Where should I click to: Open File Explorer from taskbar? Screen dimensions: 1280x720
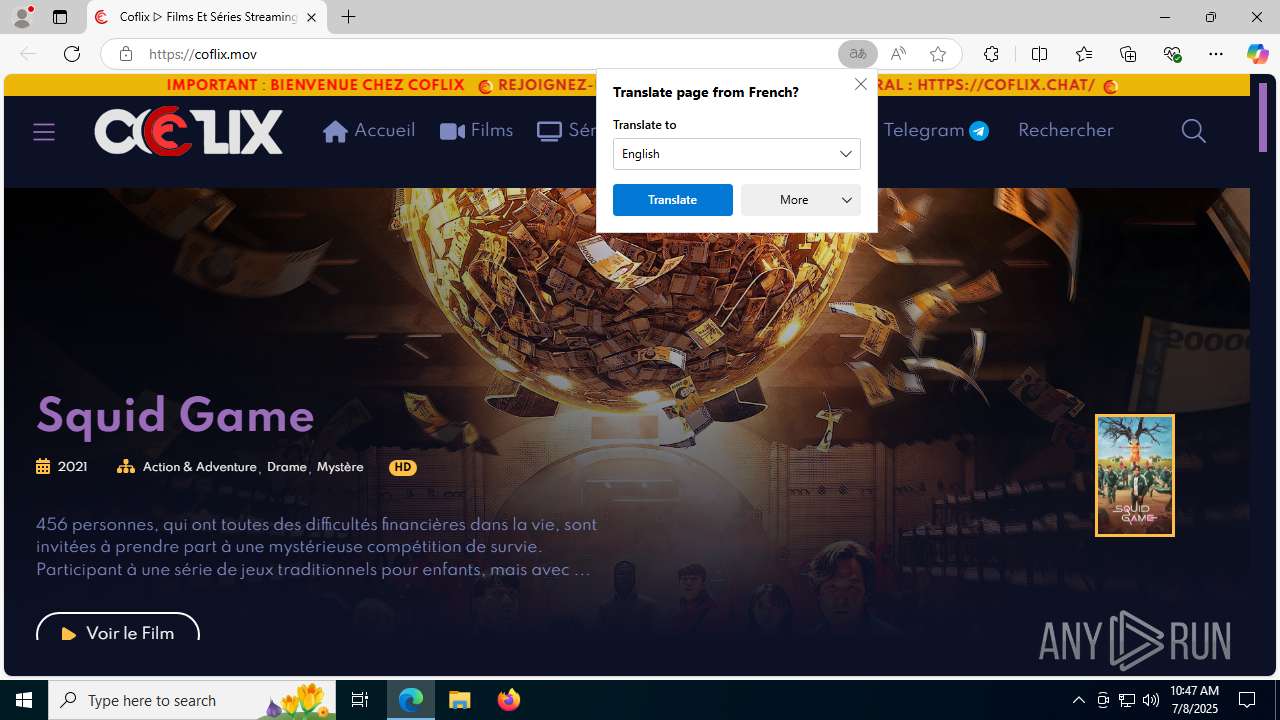[460, 700]
